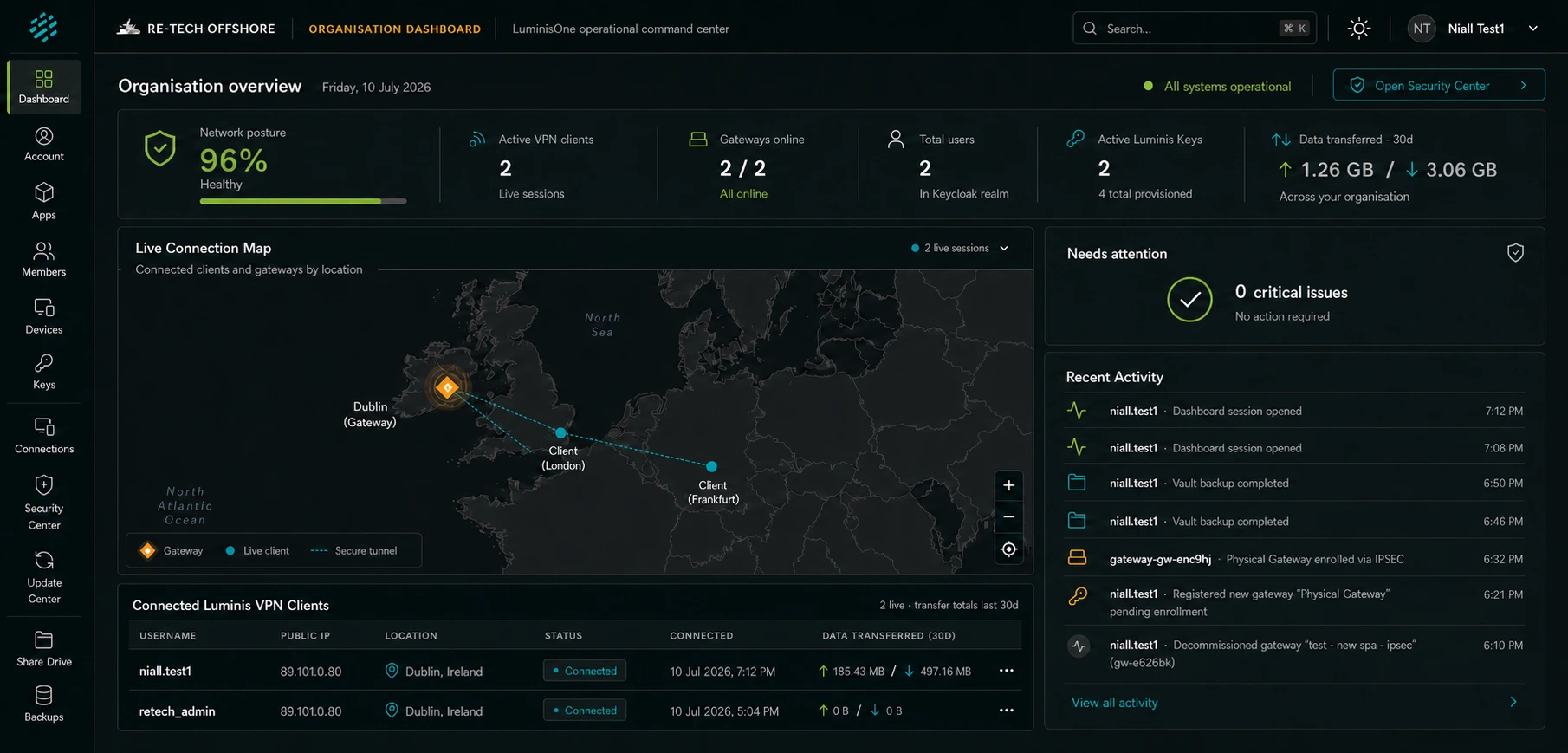Zoom in on the map
1568x753 pixels.
click(x=1008, y=485)
